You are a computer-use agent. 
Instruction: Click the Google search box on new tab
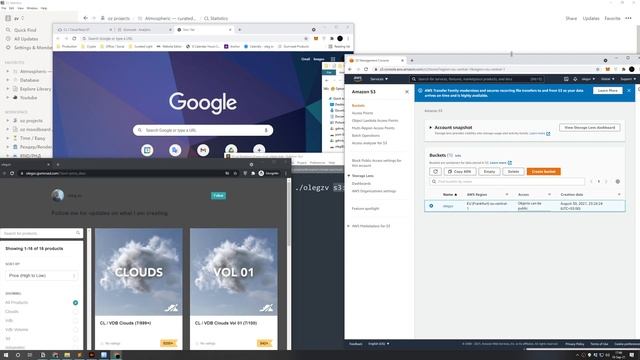coord(203,130)
